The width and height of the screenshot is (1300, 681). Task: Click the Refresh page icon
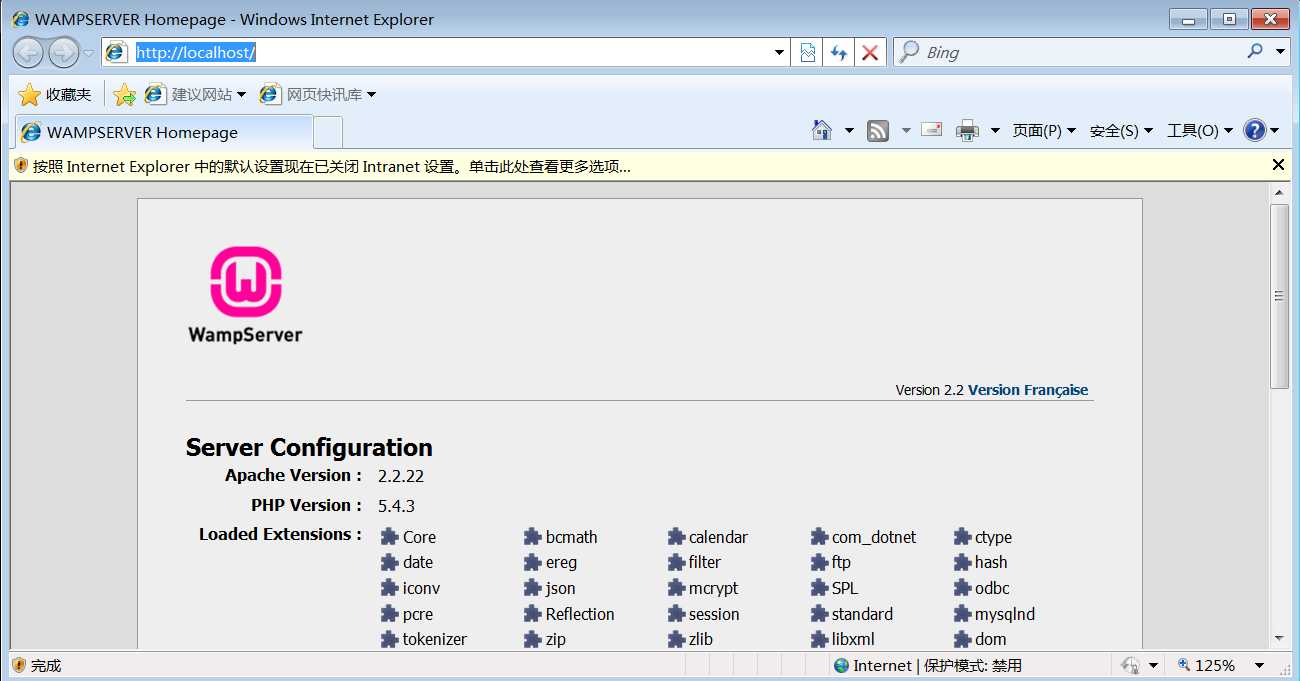coord(839,53)
